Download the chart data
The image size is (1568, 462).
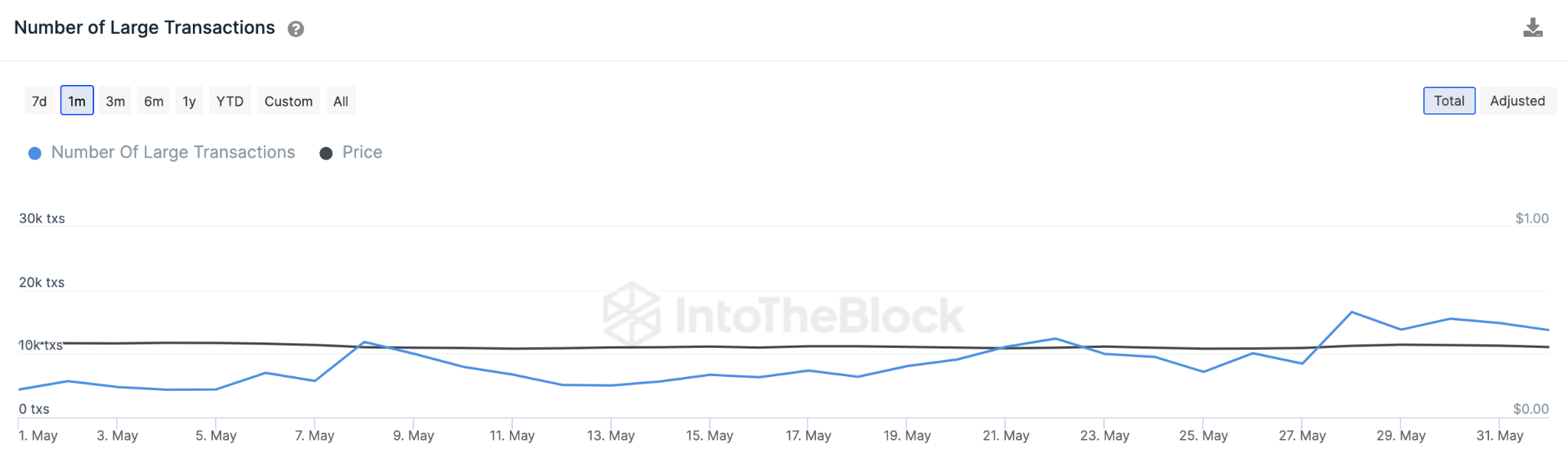(x=1532, y=28)
